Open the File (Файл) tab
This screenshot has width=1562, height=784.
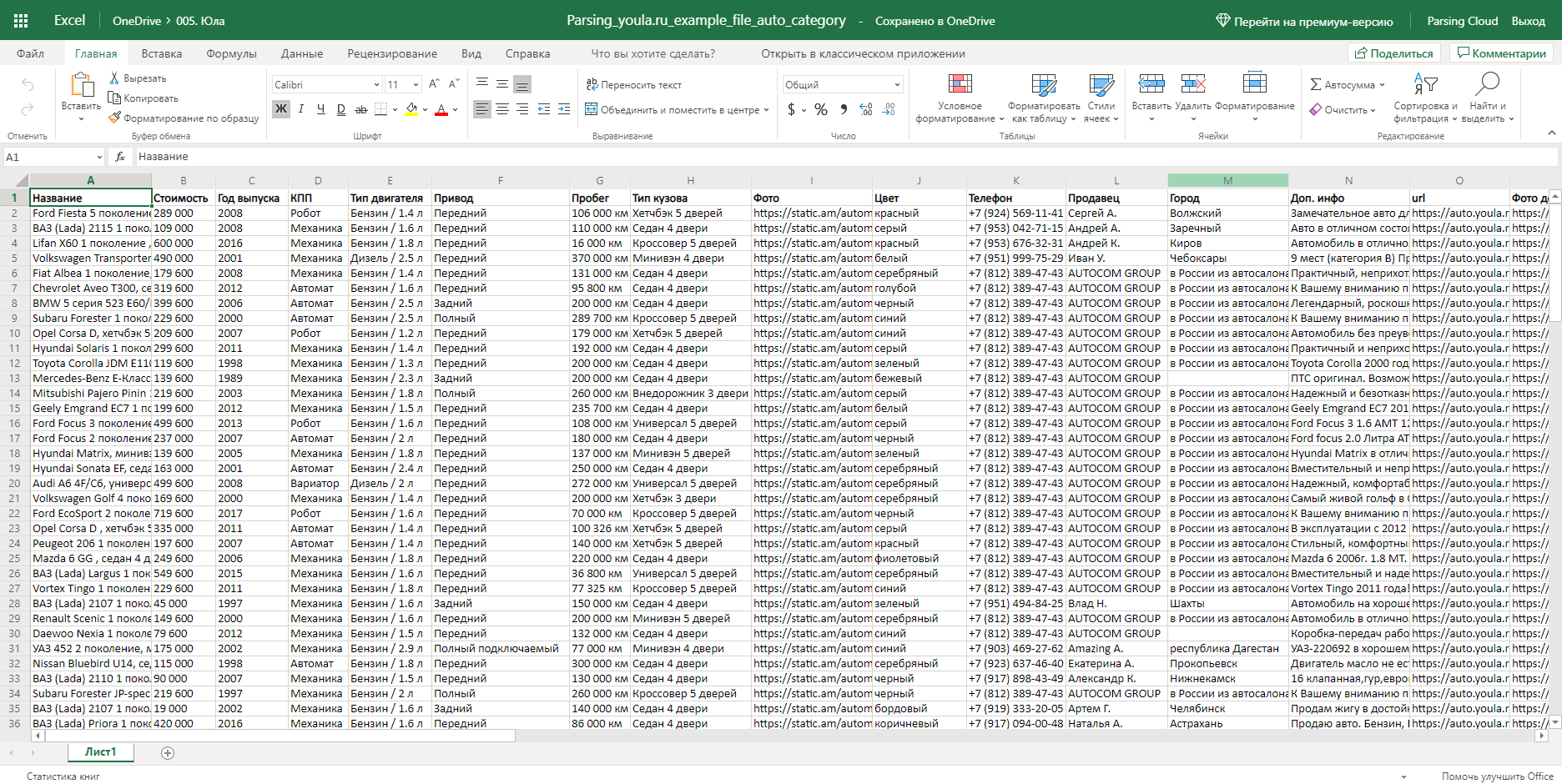point(31,53)
